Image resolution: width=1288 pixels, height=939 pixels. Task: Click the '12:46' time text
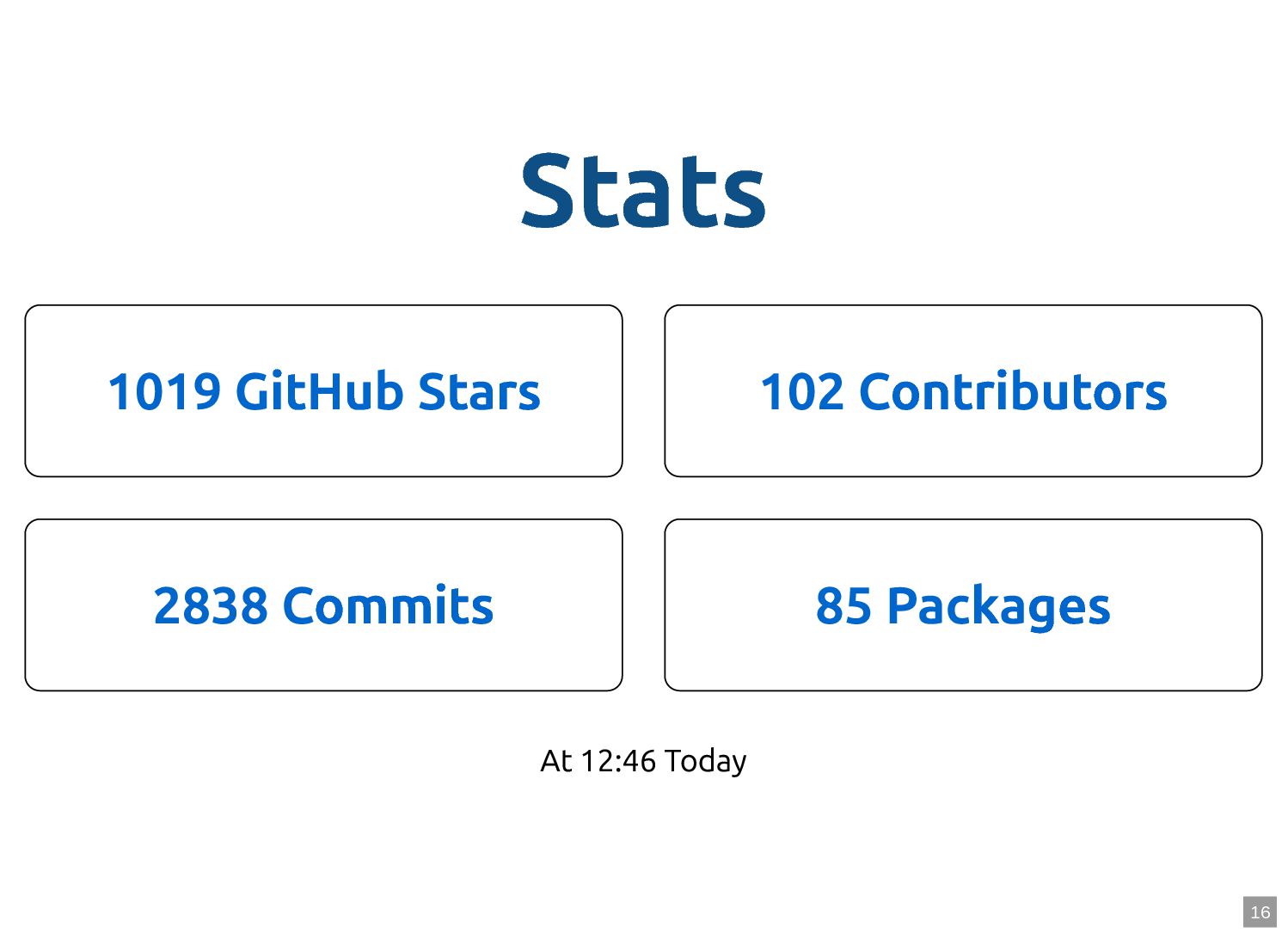coord(618,761)
